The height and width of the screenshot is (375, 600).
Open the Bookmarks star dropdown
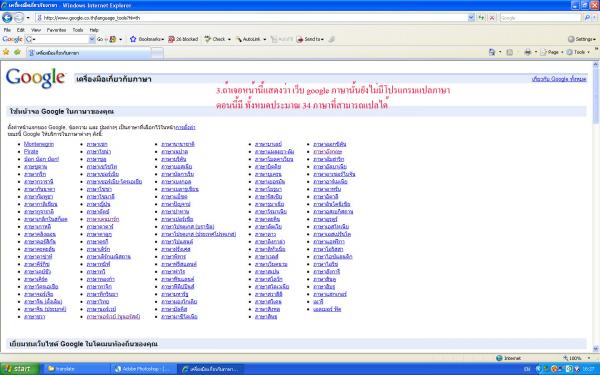[147, 39]
